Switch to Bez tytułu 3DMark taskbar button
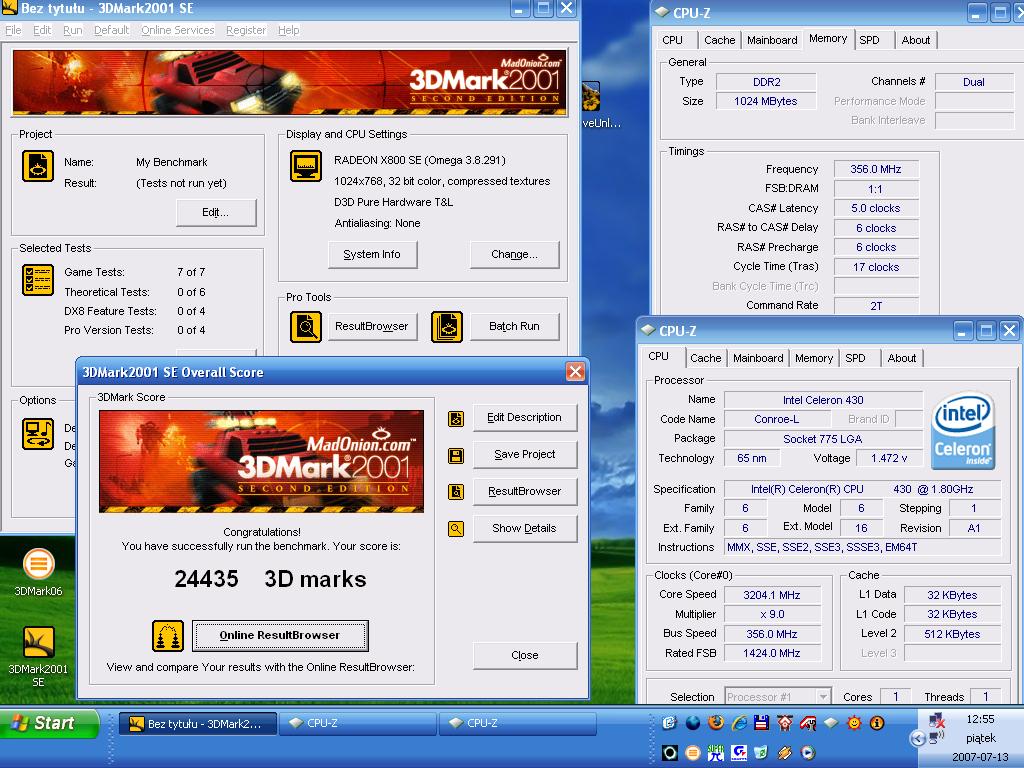The width and height of the screenshot is (1024, 768). pyautogui.click(x=198, y=724)
